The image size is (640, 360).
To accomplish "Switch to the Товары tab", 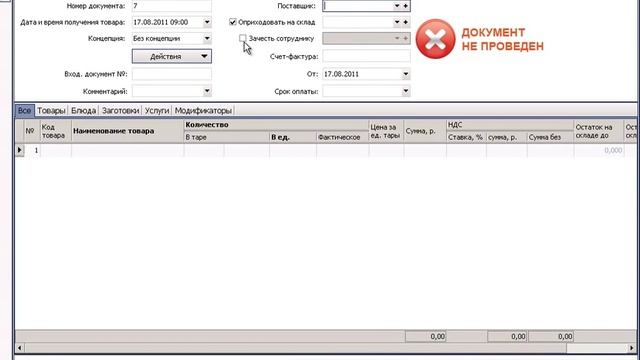I will tap(51, 111).
